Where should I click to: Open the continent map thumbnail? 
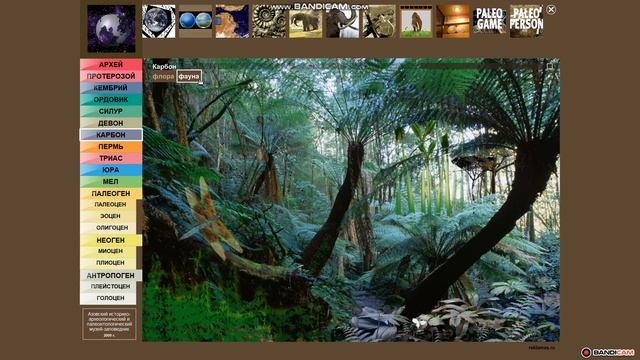point(232,22)
